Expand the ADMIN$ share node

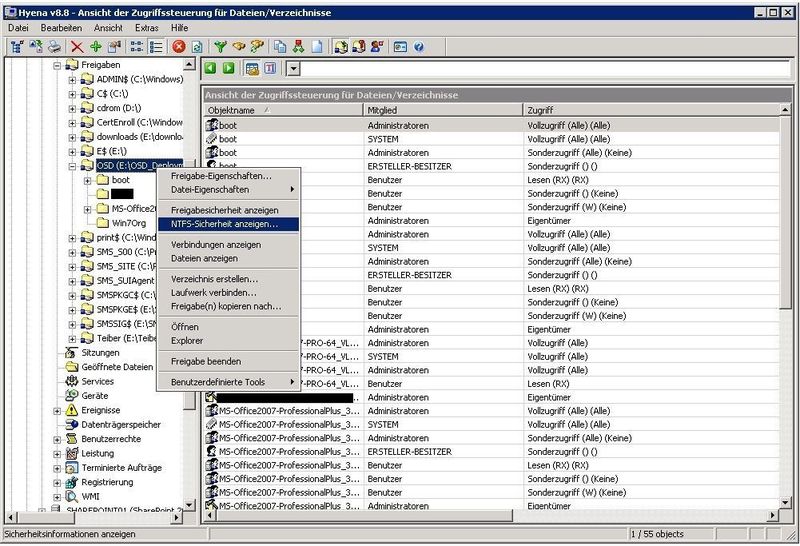[x=72, y=80]
